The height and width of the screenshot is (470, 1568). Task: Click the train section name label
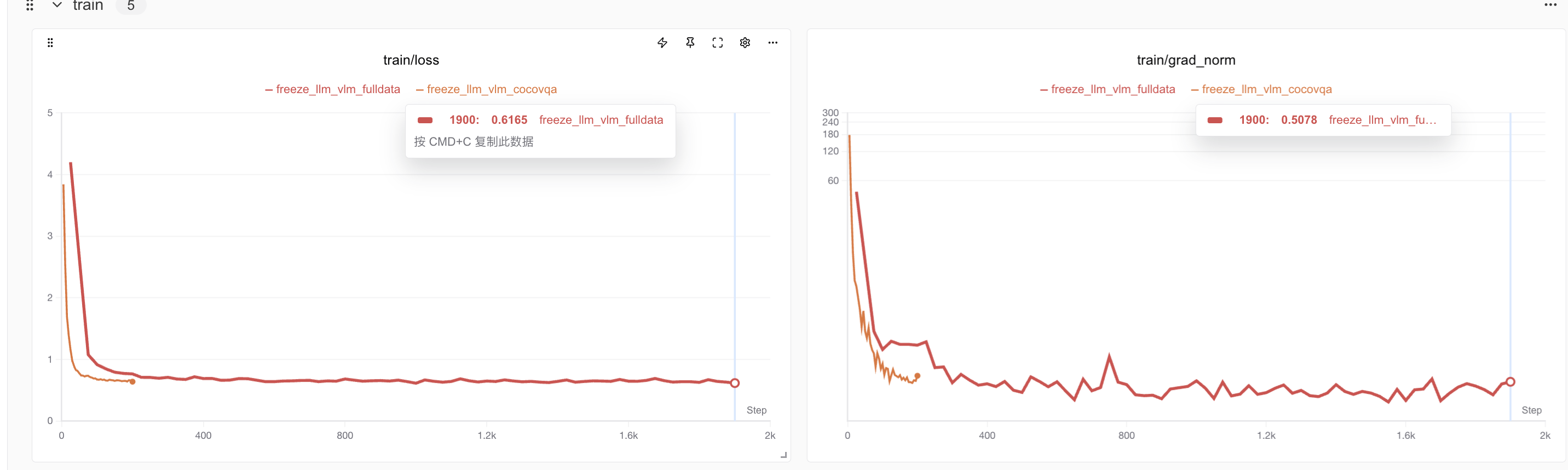pyautogui.click(x=88, y=6)
